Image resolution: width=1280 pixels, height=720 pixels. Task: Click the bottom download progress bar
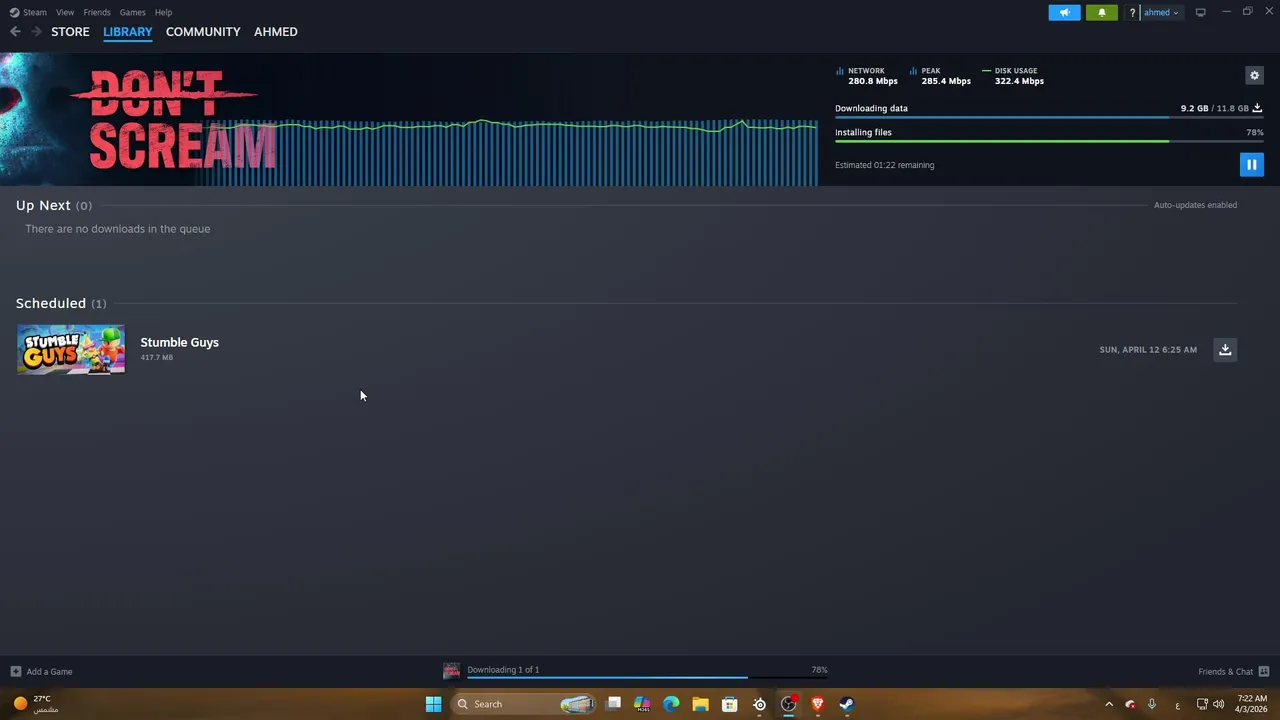647,678
